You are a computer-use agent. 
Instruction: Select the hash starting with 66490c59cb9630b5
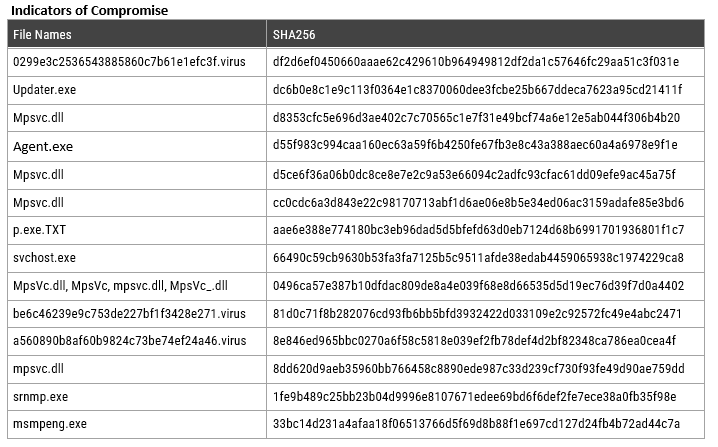(478, 258)
